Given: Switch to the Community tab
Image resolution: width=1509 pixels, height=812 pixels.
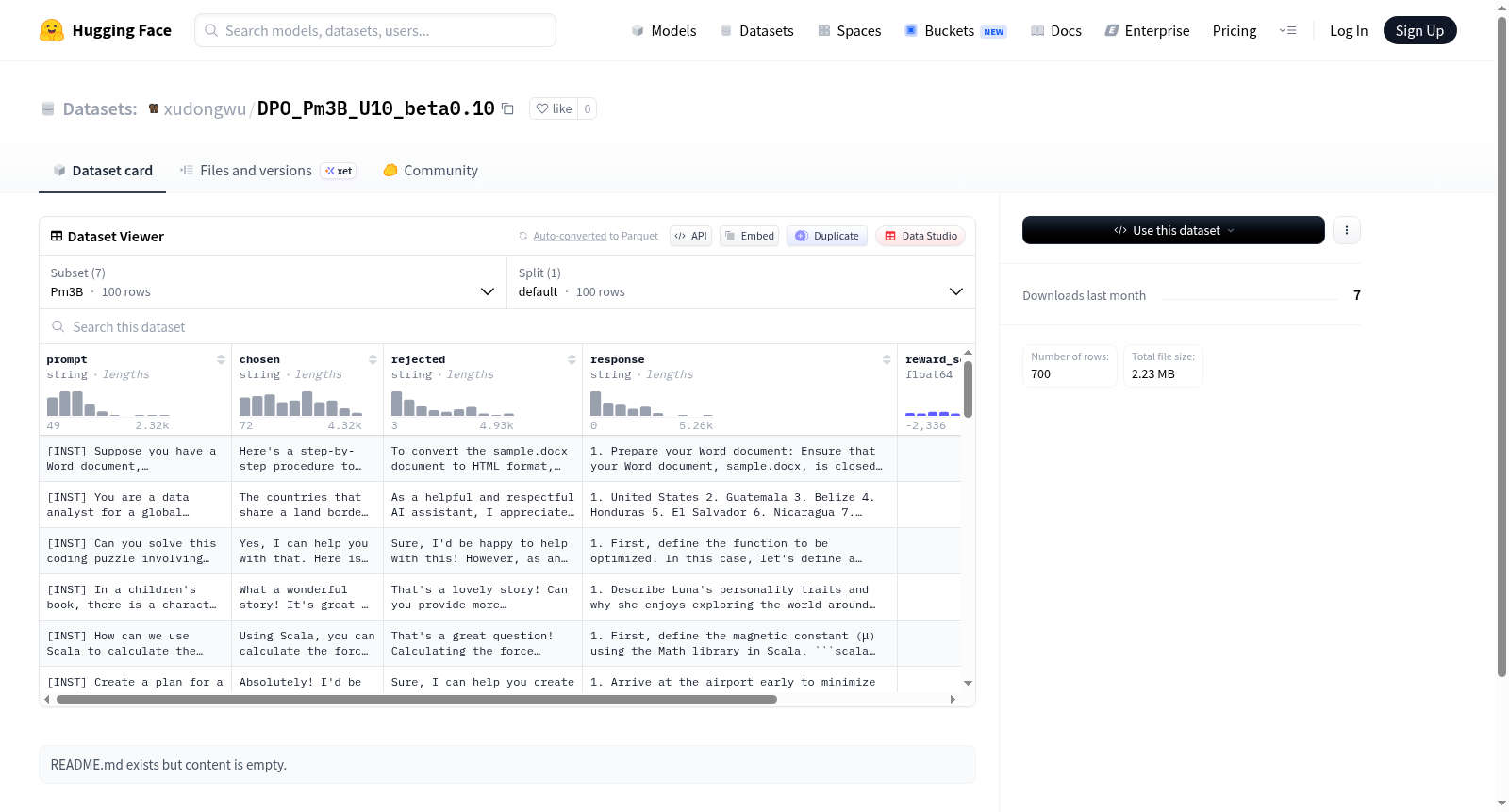Looking at the screenshot, I should click(430, 171).
